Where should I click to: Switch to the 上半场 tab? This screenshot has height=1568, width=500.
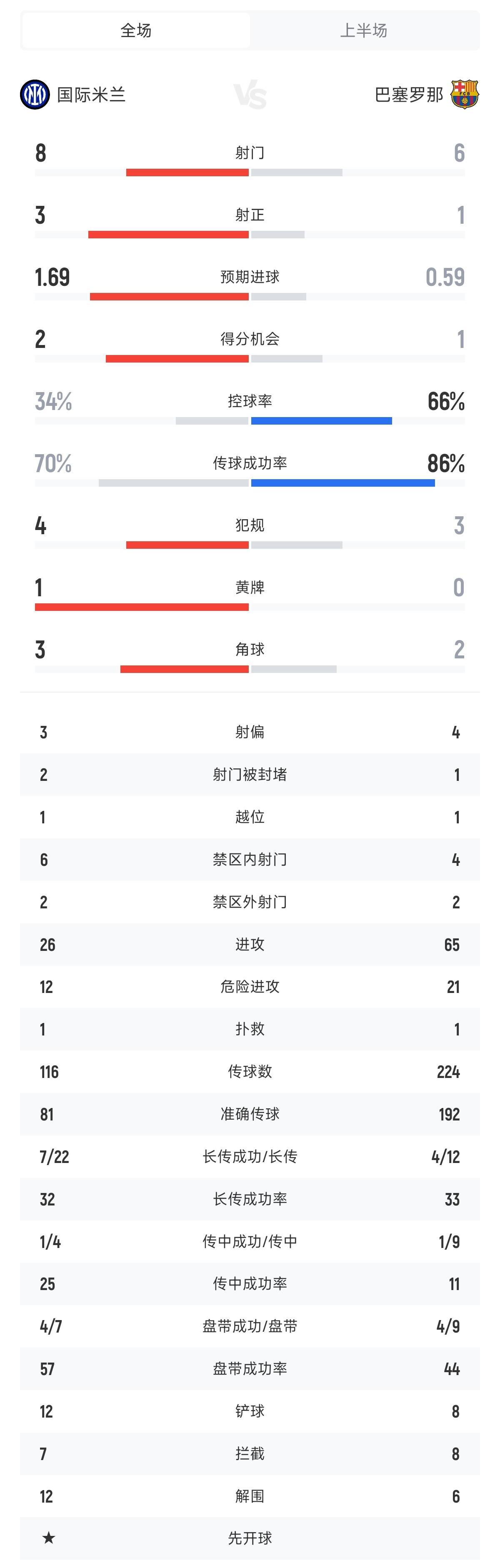point(364,30)
